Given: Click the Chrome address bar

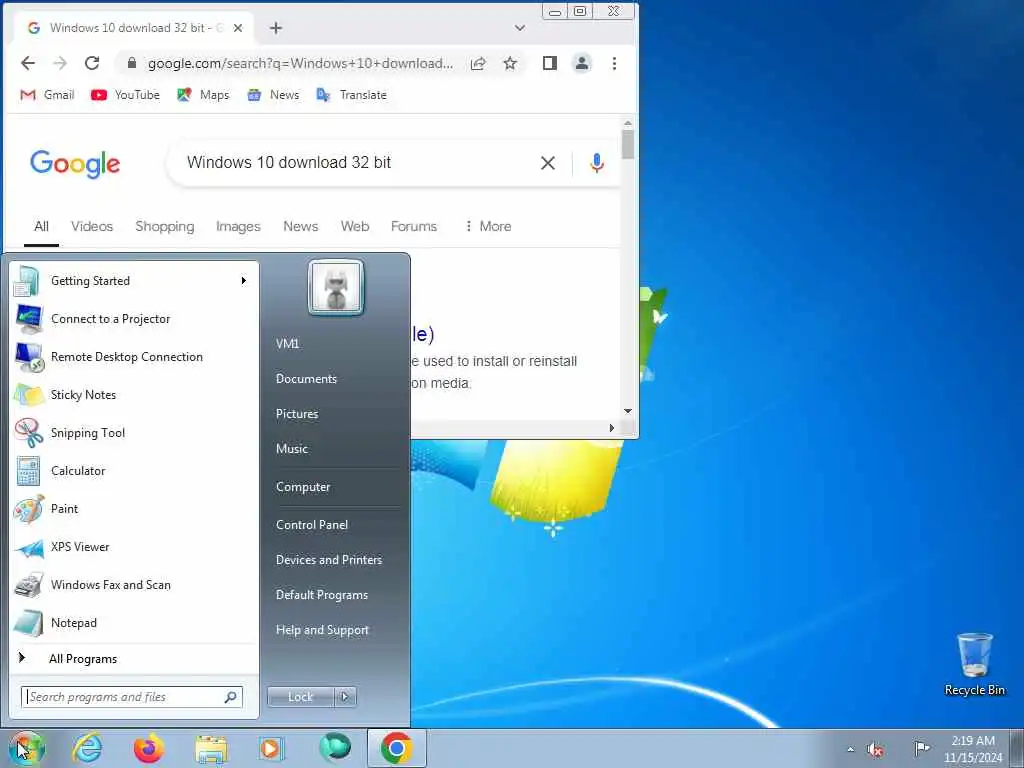Looking at the screenshot, I should coord(299,63).
